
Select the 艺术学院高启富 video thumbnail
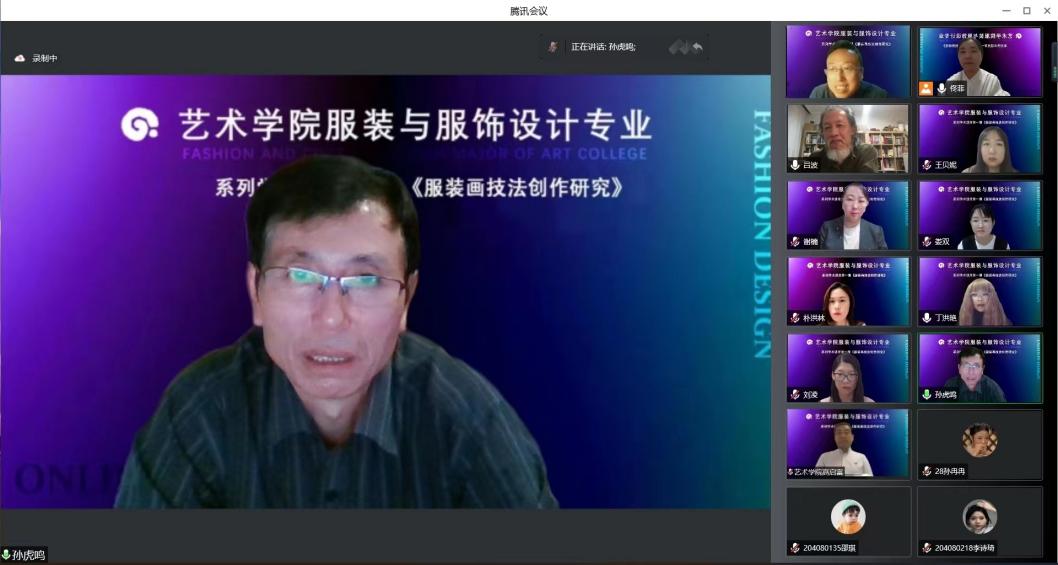[848, 443]
